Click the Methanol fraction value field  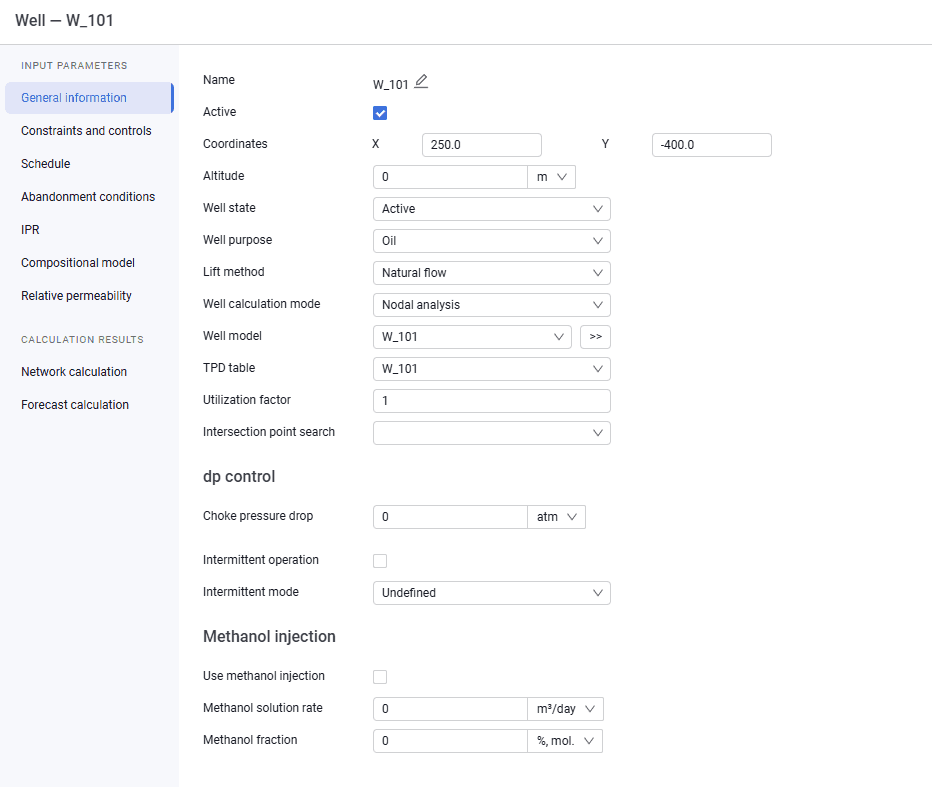click(x=451, y=741)
